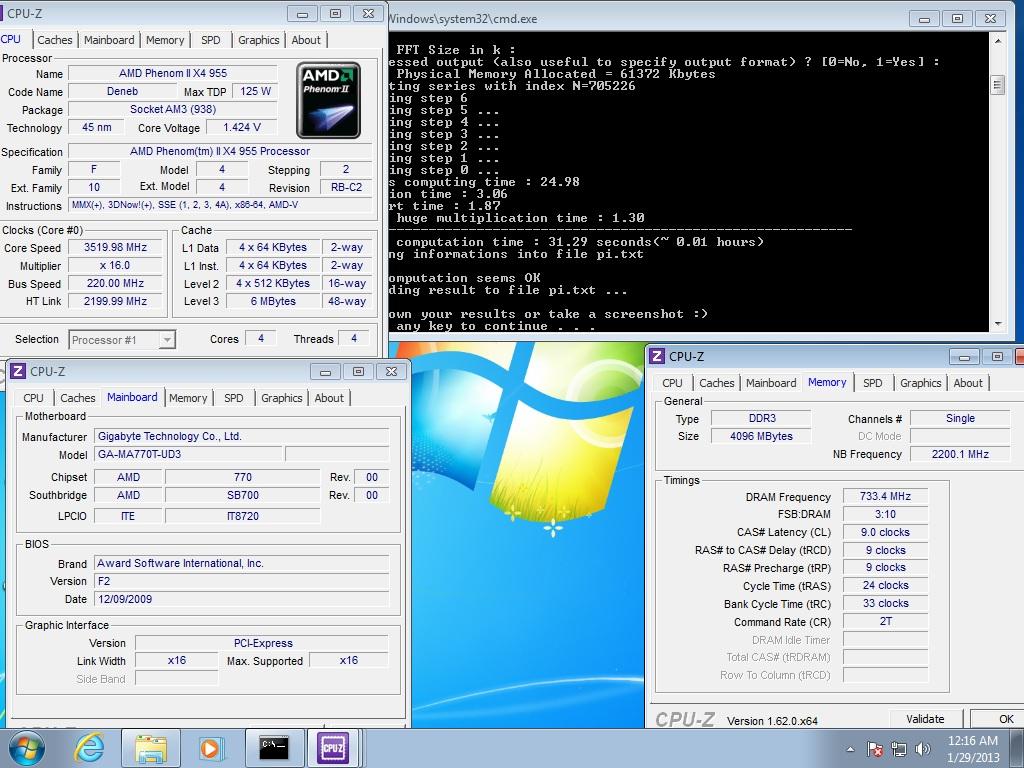This screenshot has width=1024, height=768.
Task: Select the Graphics tab in the Memory window
Action: pos(920,383)
